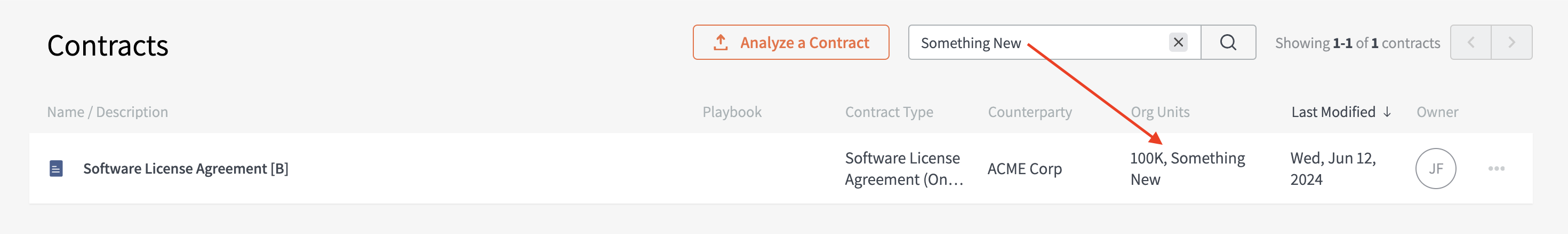1568x234 pixels.
Task: Go to previous page of contracts
Action: pos(1470,42)
